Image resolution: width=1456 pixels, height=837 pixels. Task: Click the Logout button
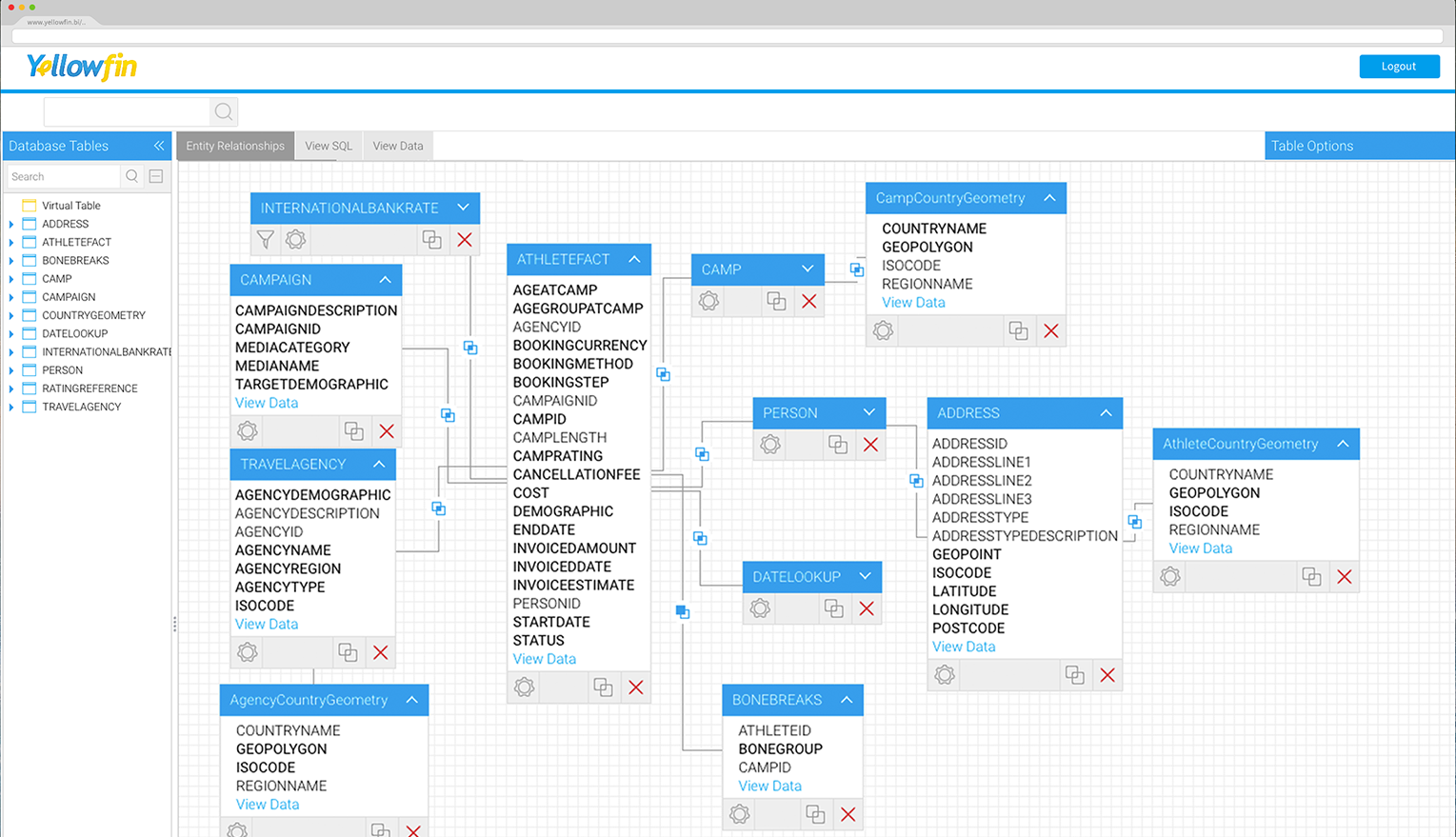[1399, 66]
